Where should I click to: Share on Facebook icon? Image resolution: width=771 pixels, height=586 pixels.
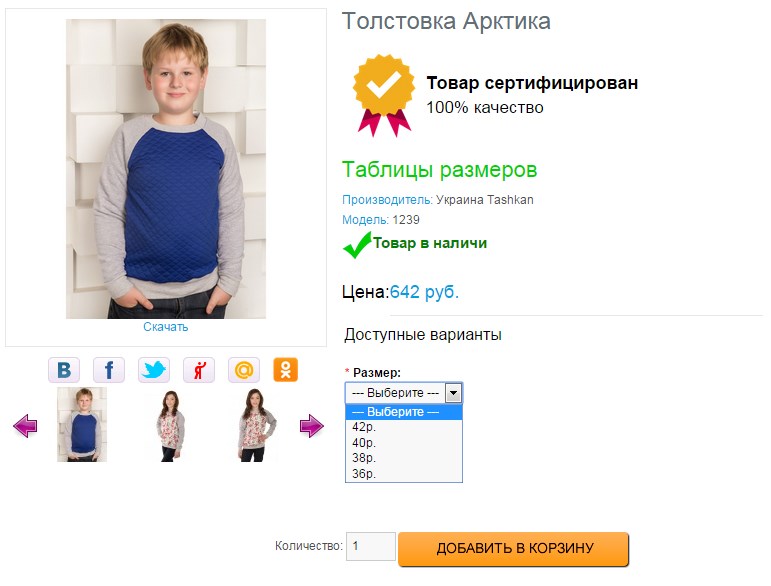pyautogui.click(x=109, y=370)
